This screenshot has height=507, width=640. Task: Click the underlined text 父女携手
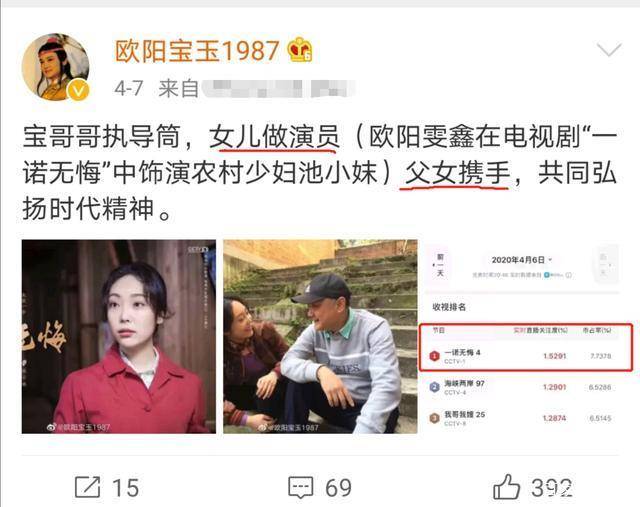(x=458, y=173)
